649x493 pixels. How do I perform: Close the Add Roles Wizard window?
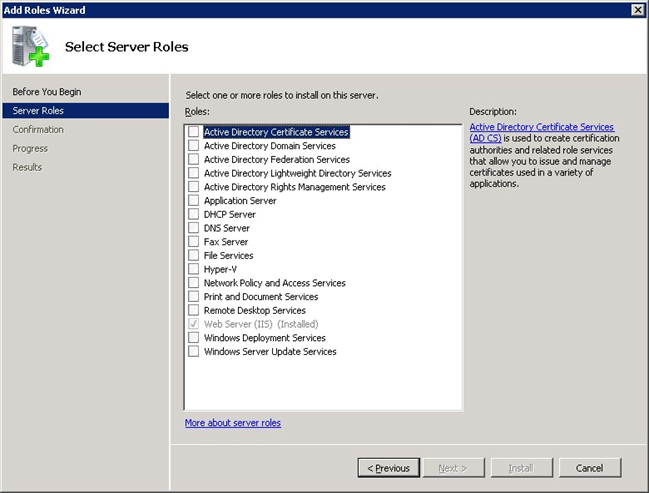click(x=637, y=9)
